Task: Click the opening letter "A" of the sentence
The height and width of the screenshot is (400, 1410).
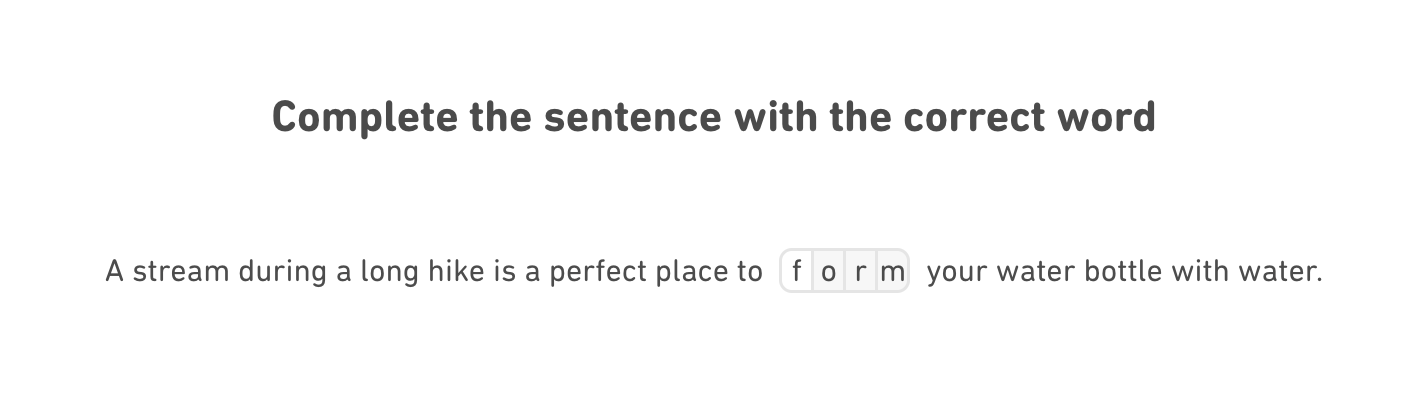Action: 114,272
